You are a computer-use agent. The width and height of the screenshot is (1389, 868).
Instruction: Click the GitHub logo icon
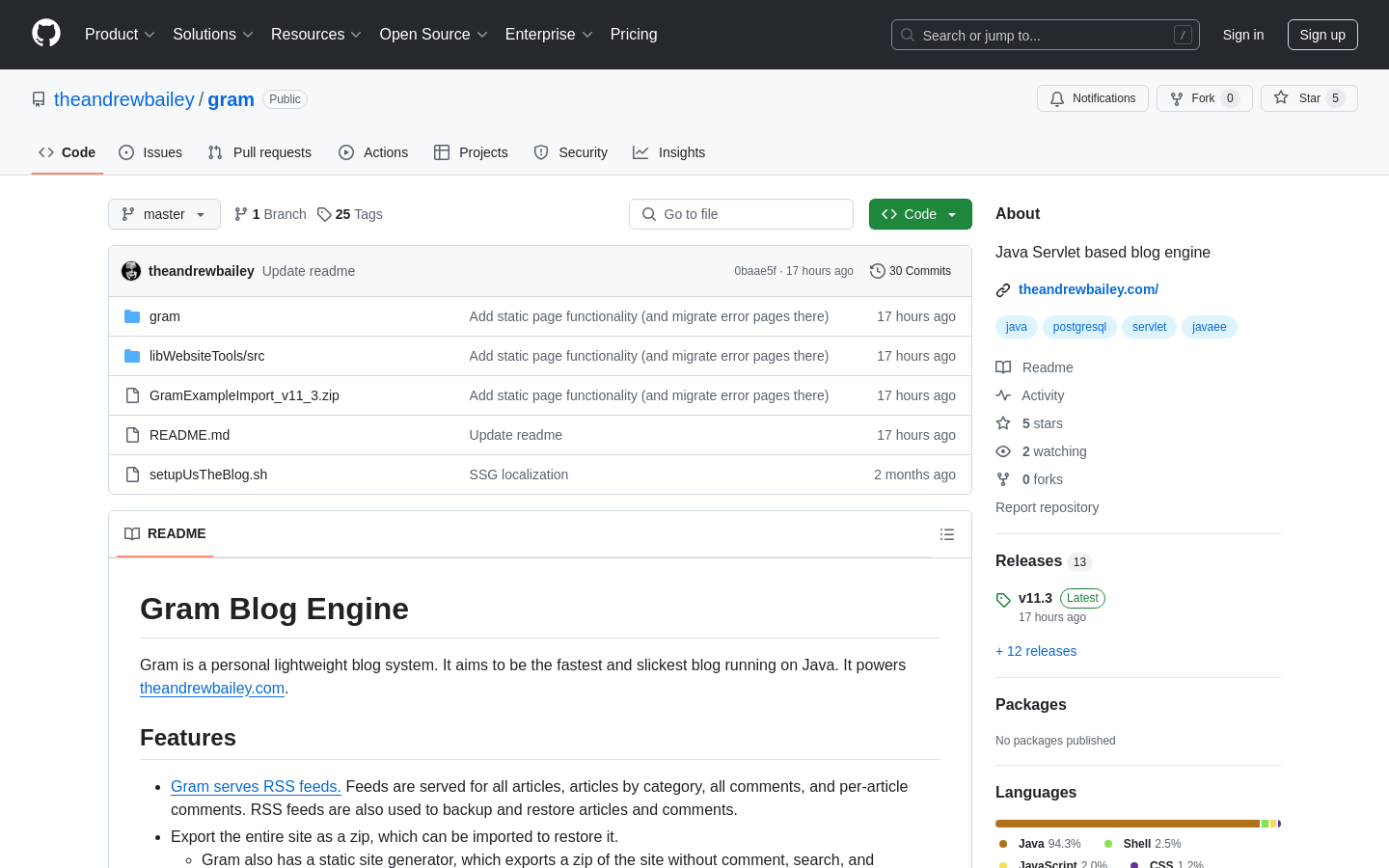pos(46,34)
